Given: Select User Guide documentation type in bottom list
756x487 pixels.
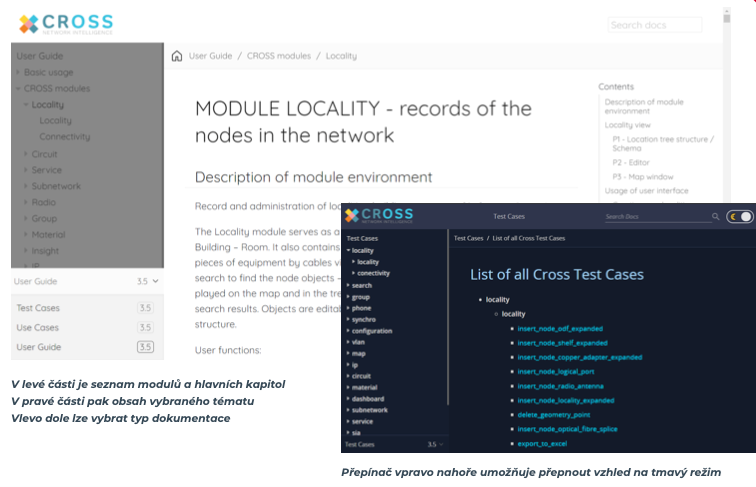Looking at the screenshot, I should [85, 347].
